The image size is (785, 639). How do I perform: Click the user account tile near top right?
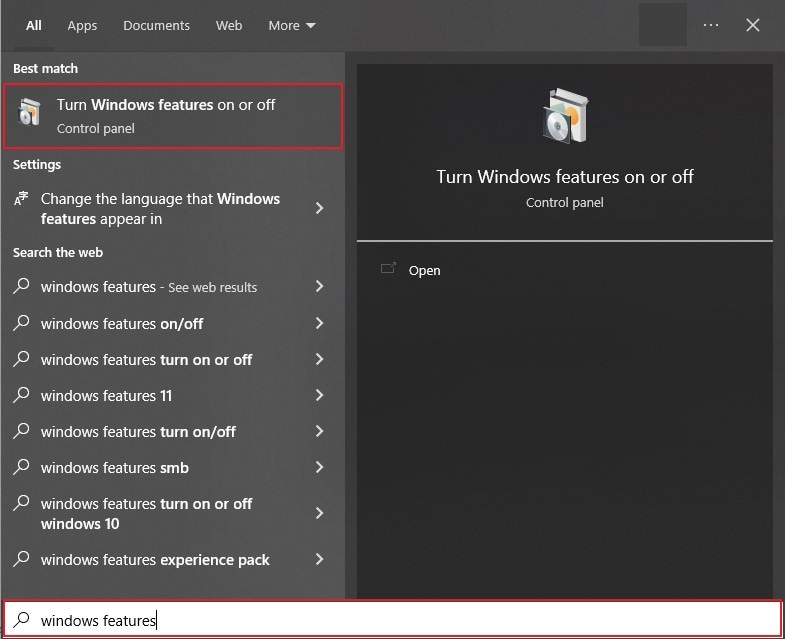click(x=662, y=25)
